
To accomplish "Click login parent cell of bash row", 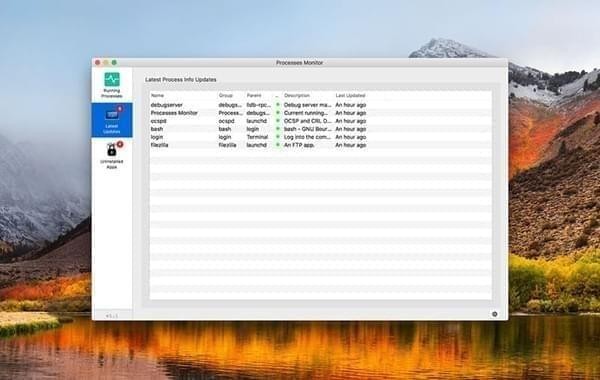I will (253, 129).
